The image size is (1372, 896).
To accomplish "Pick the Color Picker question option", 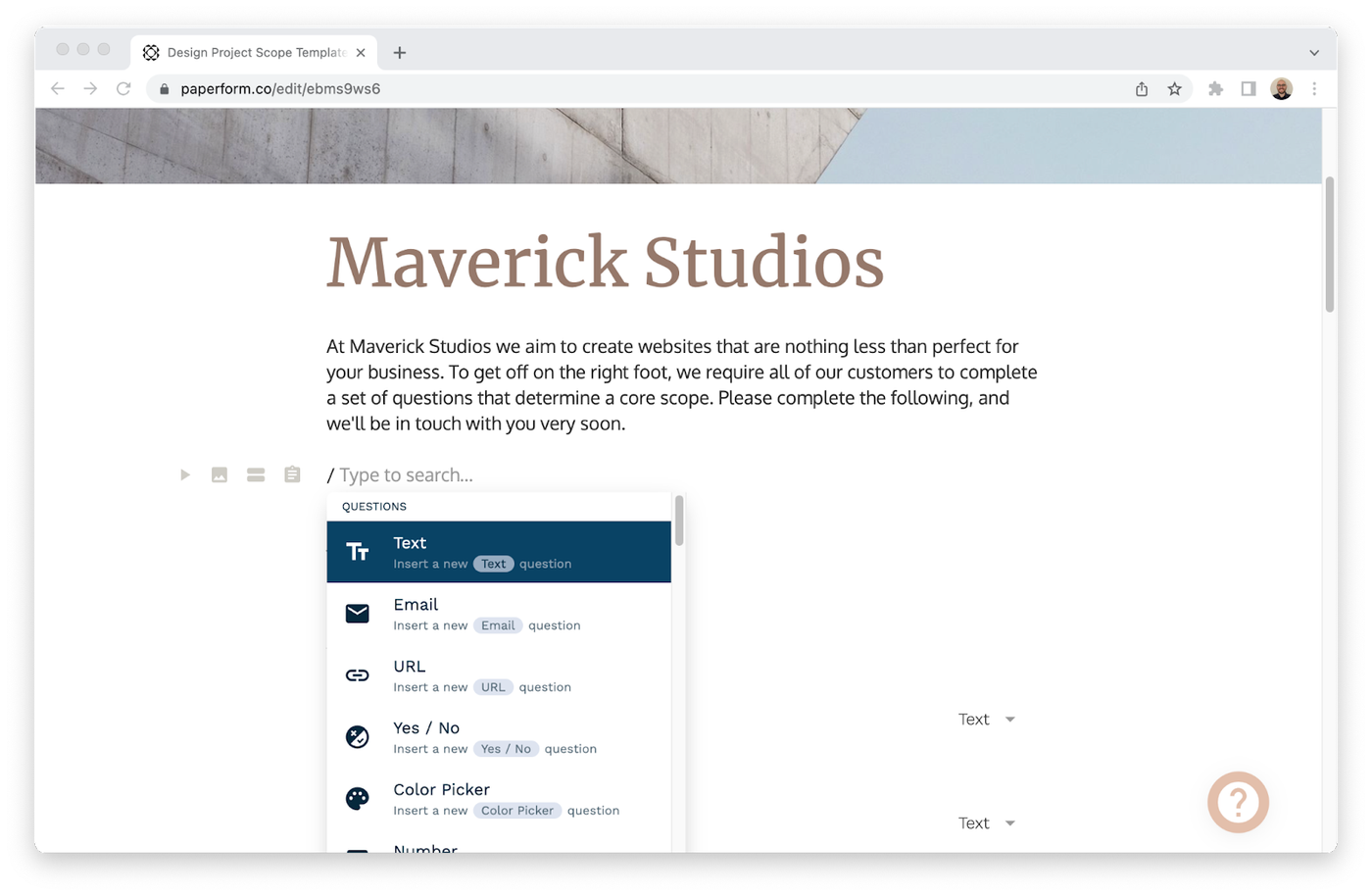I will click(499, 799).
